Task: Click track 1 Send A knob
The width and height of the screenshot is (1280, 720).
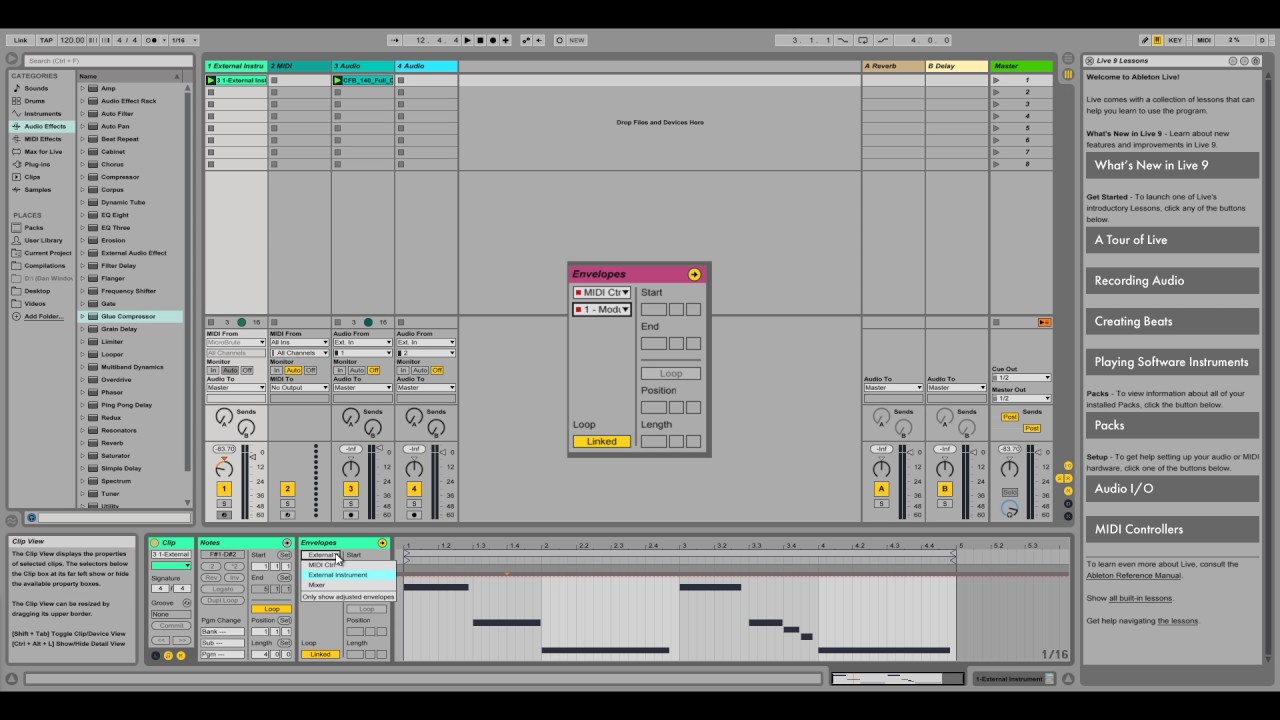Action: pos(224,416)
